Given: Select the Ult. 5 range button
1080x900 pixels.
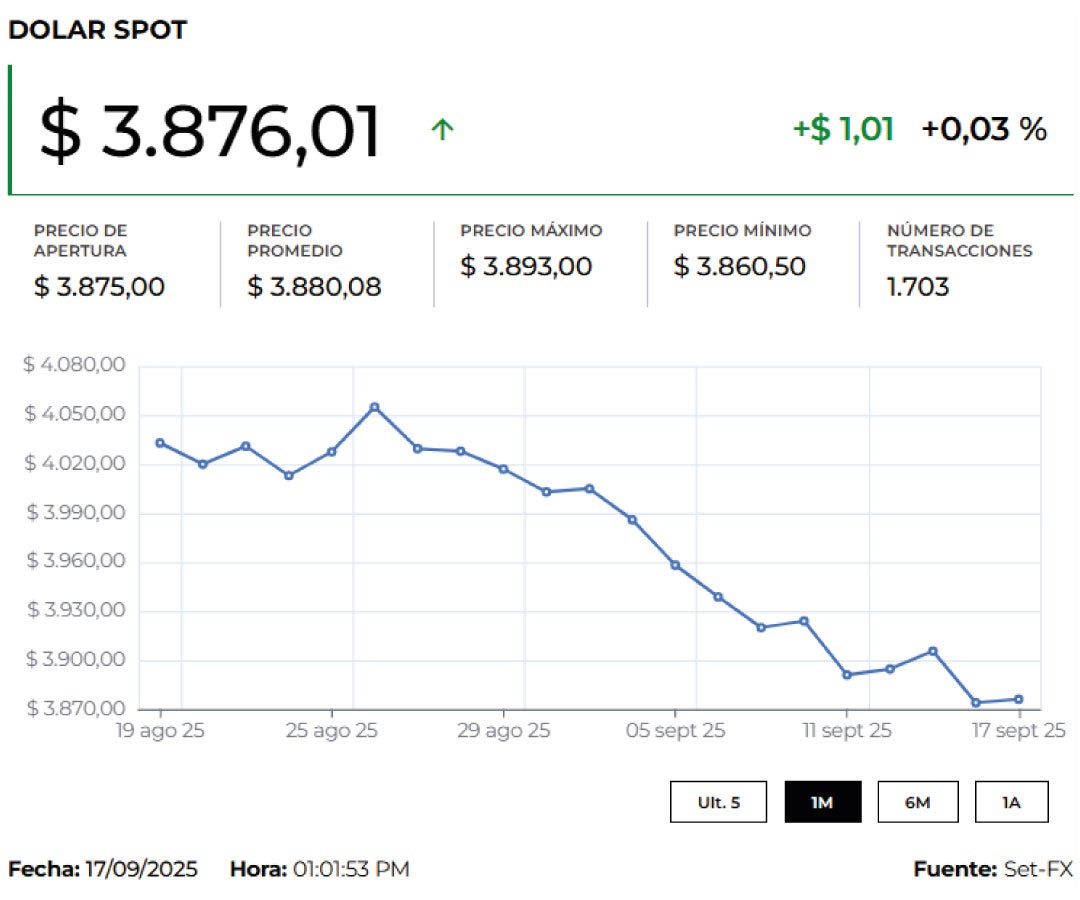Looking at the screenshot, I should (718, 802).
